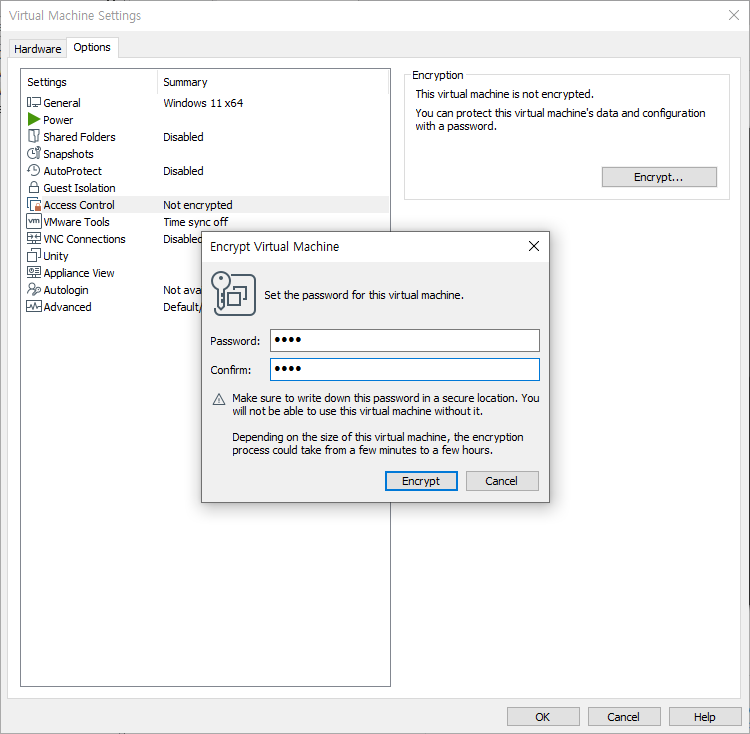Select the VNC Connections row label

point(85,239)
